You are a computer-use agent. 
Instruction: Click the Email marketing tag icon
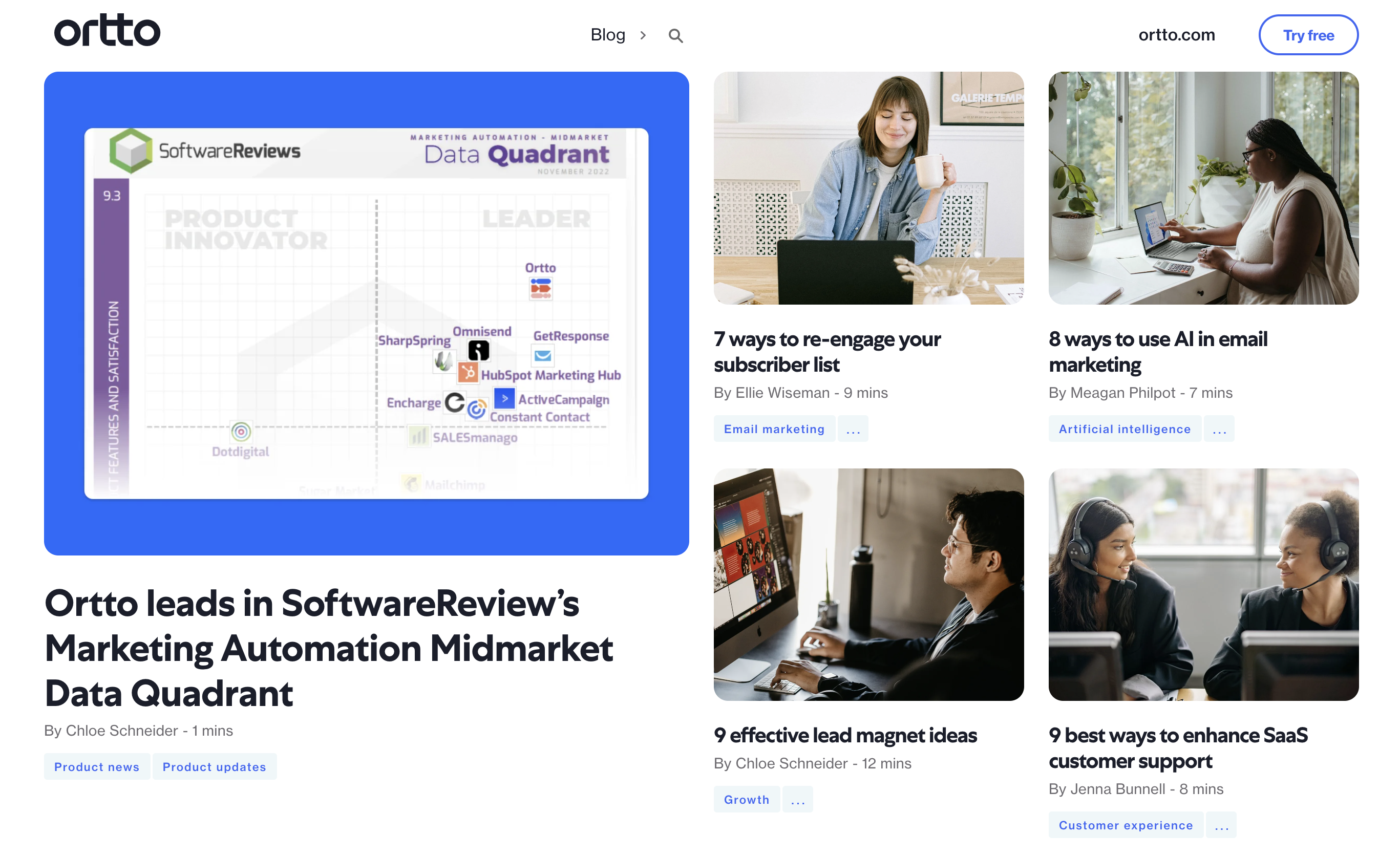774,429
